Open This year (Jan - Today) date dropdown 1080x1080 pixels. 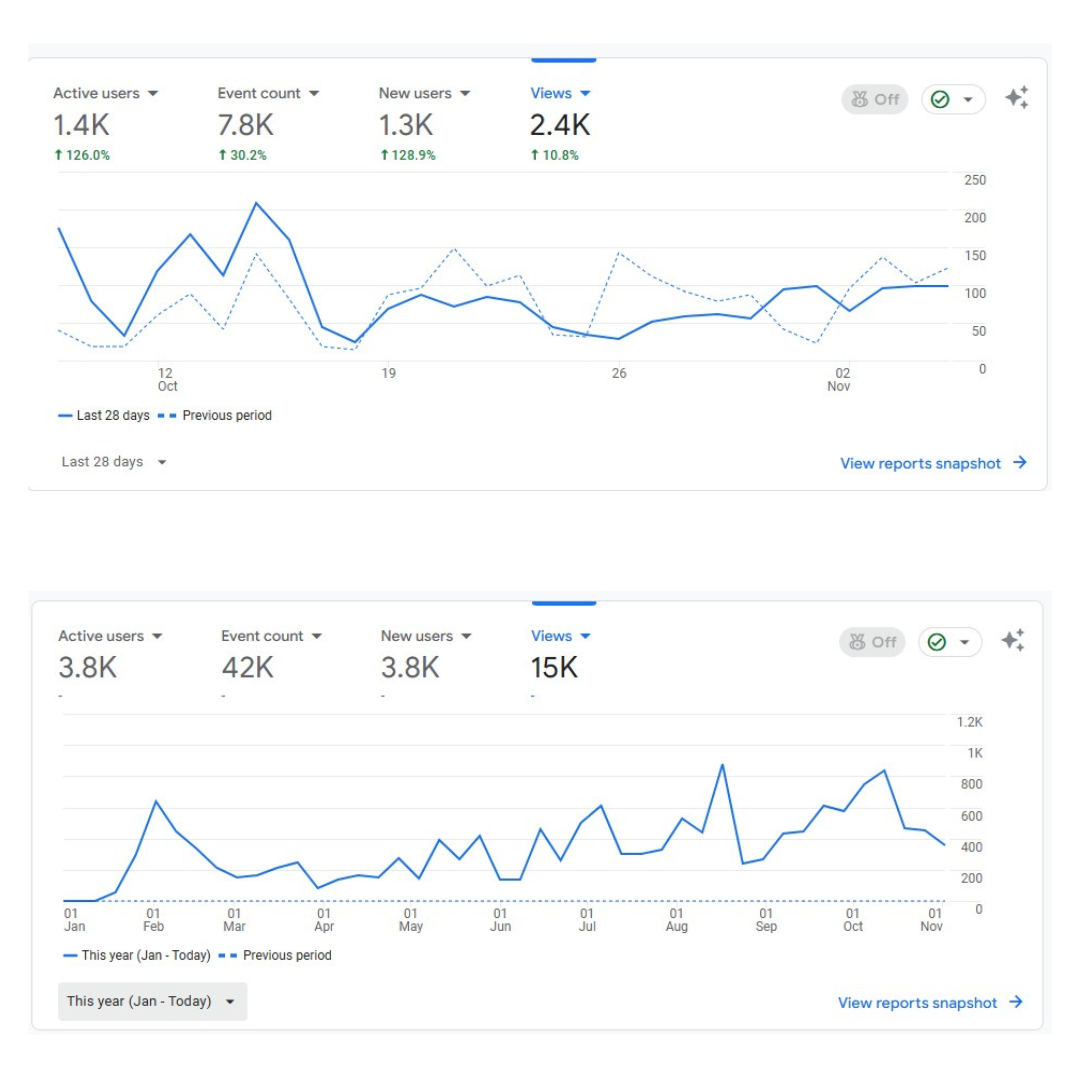coord(152,1001)
